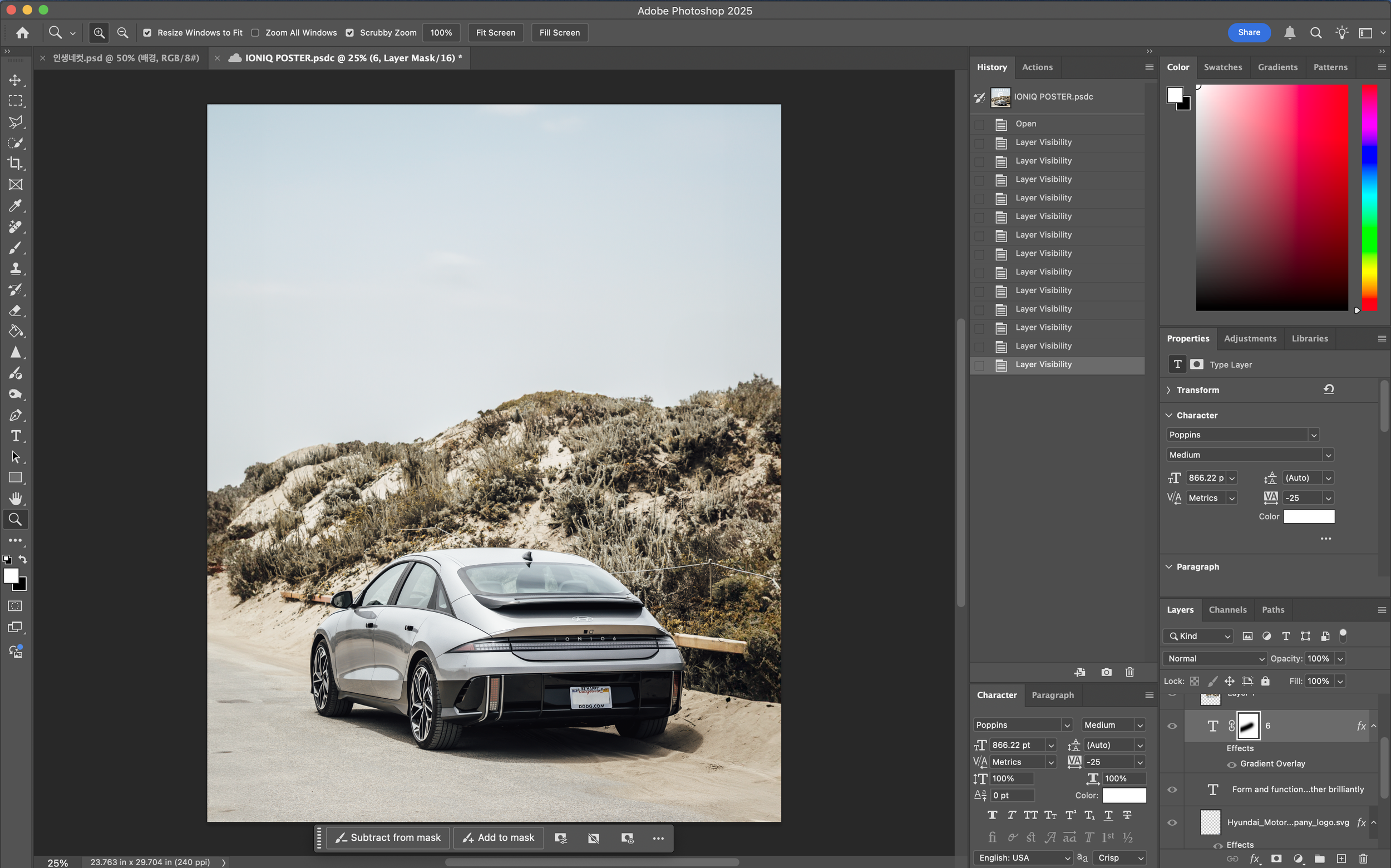The image size is (1391, 868).
Task: Select the Eraser tool
Action: (16, 310)
